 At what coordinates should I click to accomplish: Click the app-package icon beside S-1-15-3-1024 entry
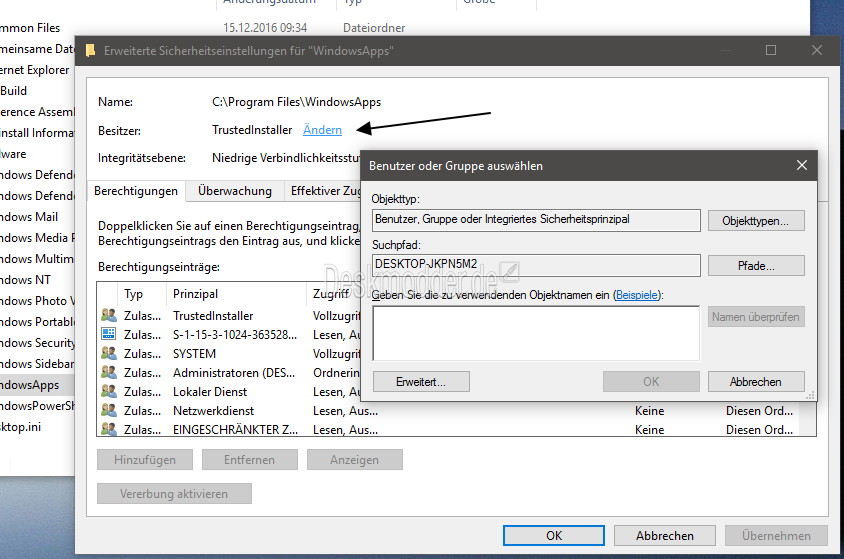tap(109, 334)
